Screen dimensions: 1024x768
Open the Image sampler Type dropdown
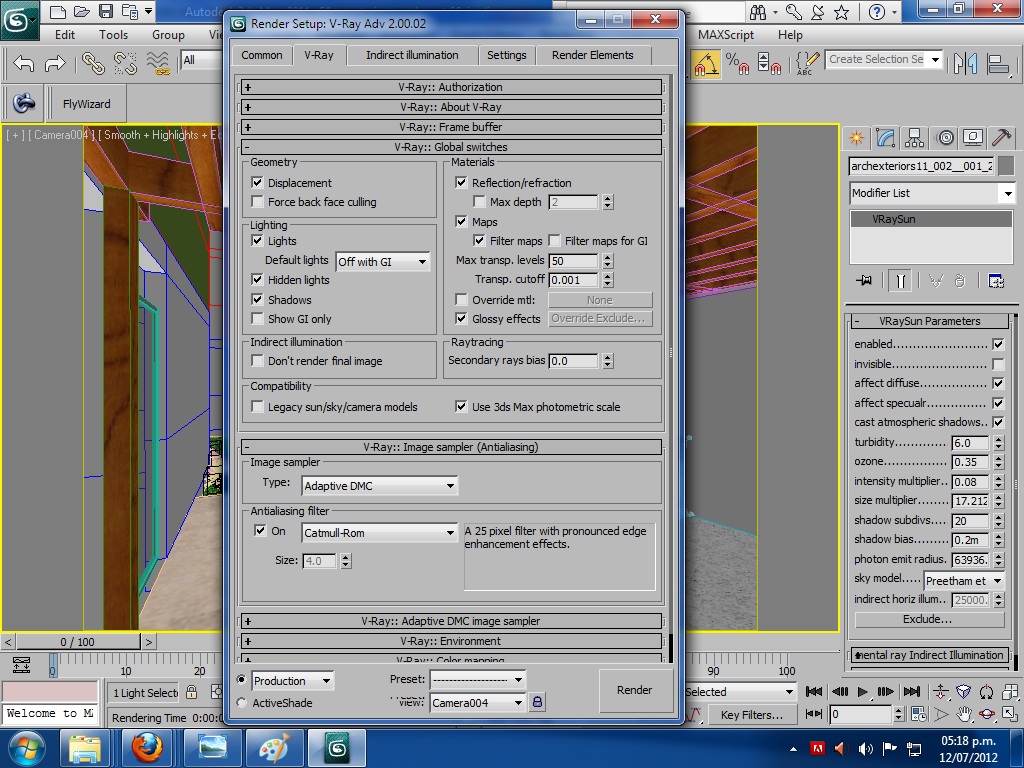[379, 486]
